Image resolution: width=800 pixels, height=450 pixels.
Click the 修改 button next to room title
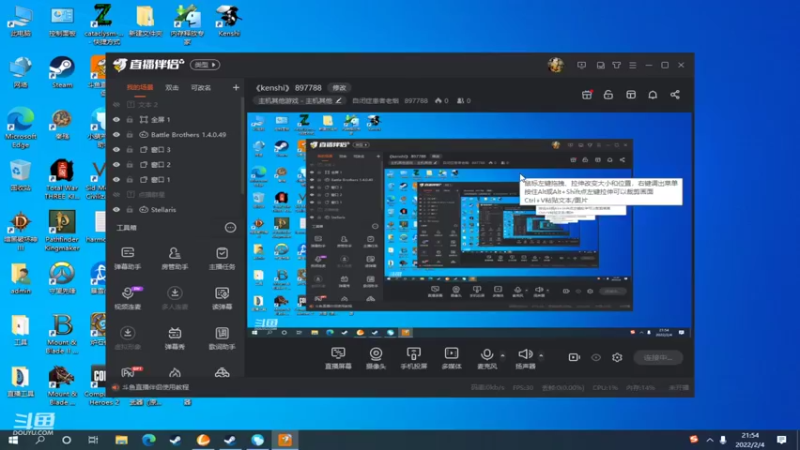coord(339,88)
